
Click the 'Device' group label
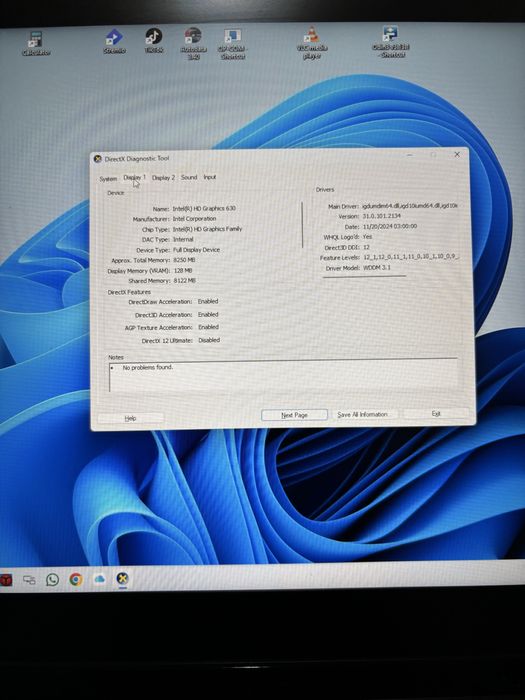[116, 193]
